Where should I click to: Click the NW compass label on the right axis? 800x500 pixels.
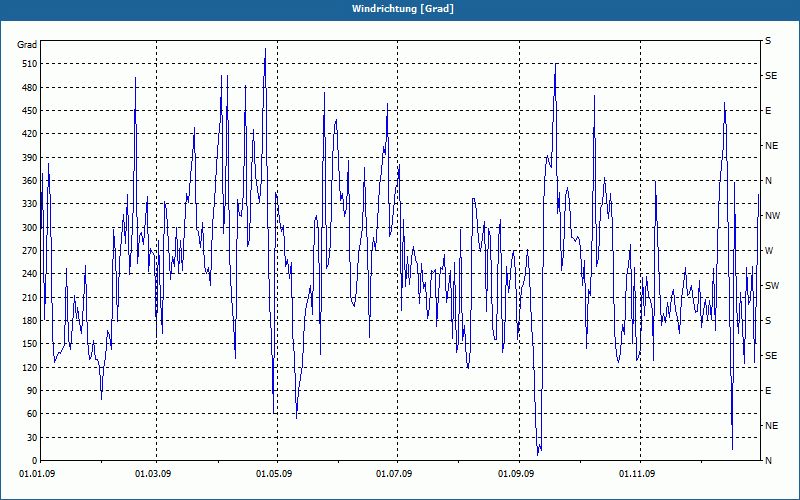(x=773, y=216)
